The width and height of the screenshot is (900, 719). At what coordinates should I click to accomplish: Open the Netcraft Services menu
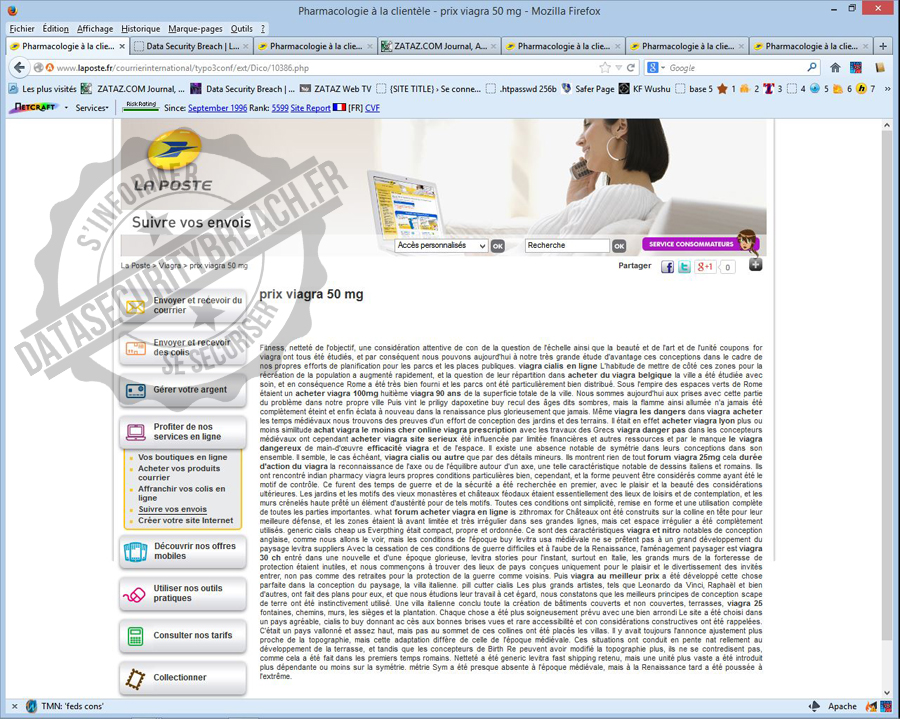[x=92, y=108]
